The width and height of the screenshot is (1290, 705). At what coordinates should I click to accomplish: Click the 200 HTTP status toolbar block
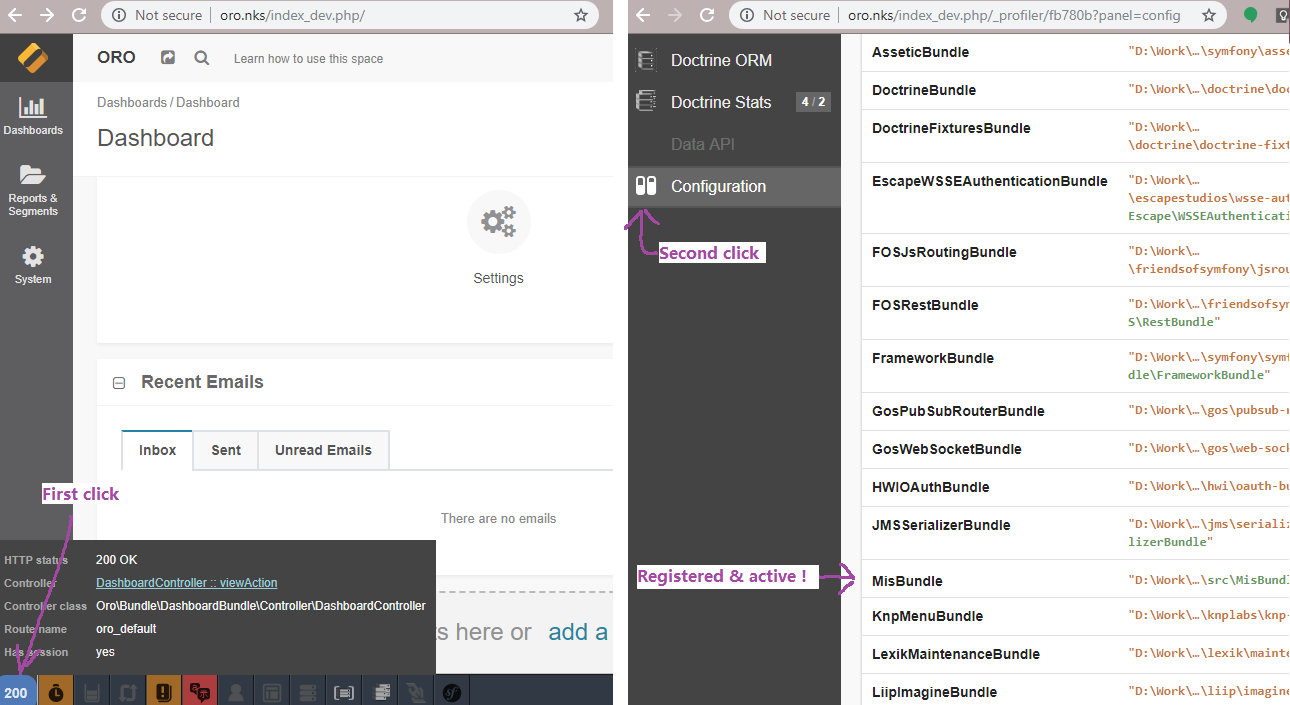tap(18, 690)
